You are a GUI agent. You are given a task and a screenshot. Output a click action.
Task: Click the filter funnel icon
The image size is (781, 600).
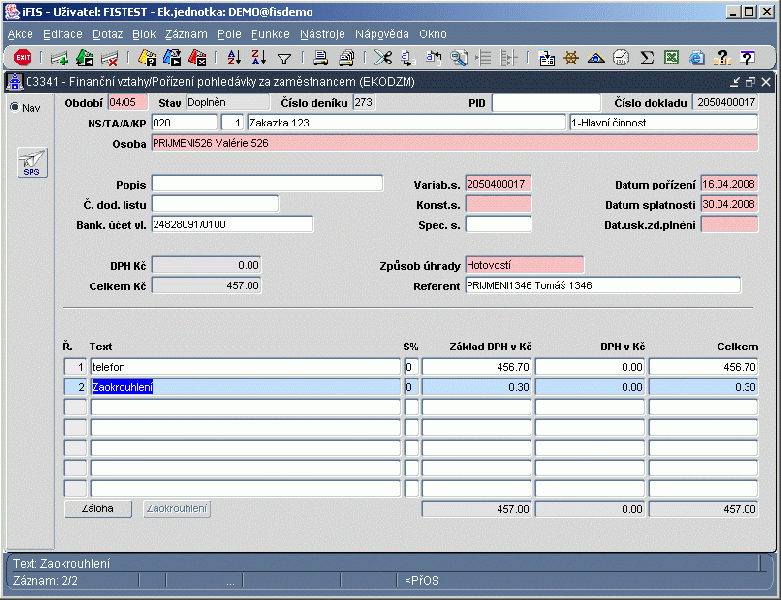284,59
